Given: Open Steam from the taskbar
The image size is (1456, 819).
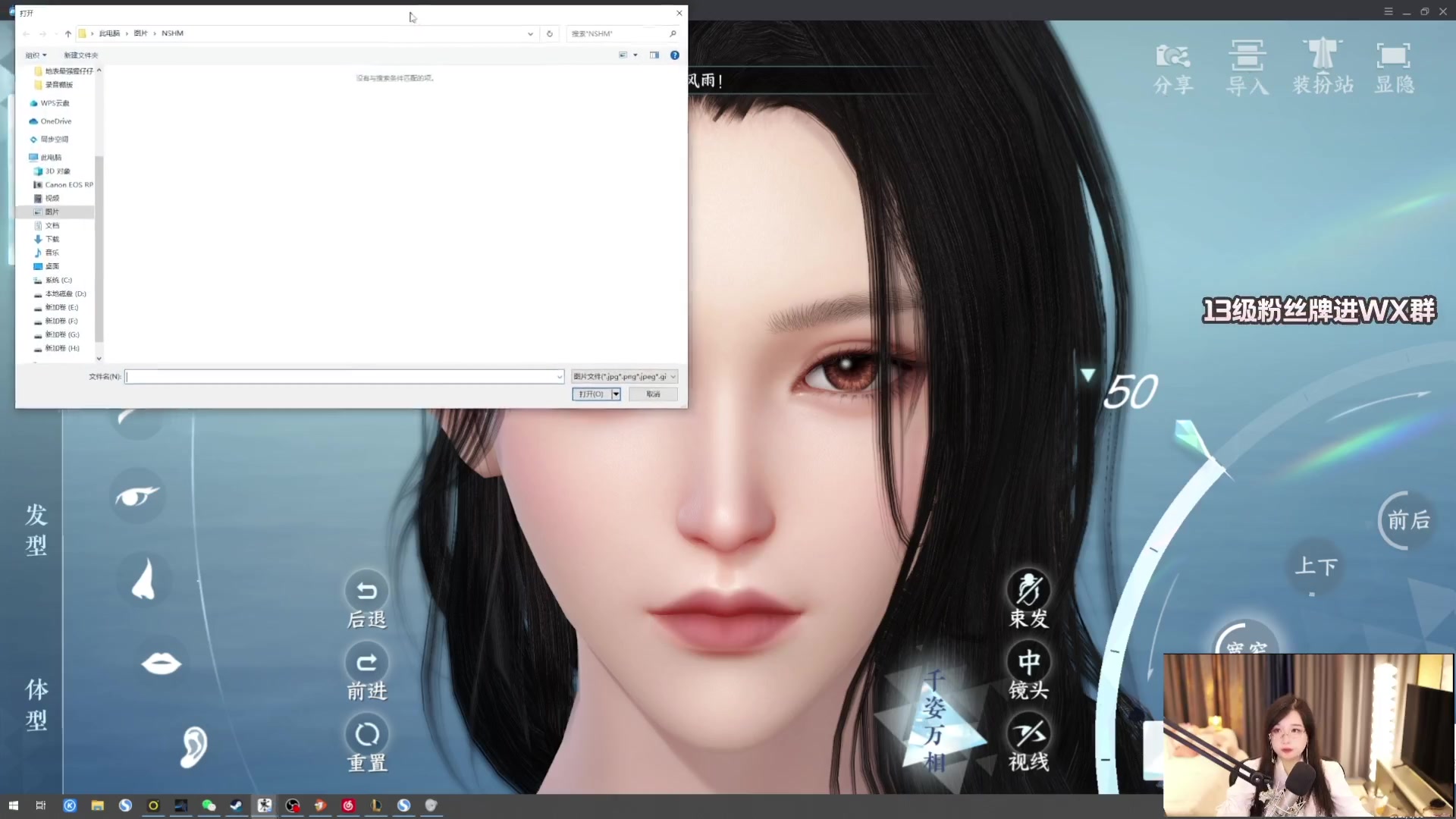Looking at the screenshot, I should coord(237,805).
